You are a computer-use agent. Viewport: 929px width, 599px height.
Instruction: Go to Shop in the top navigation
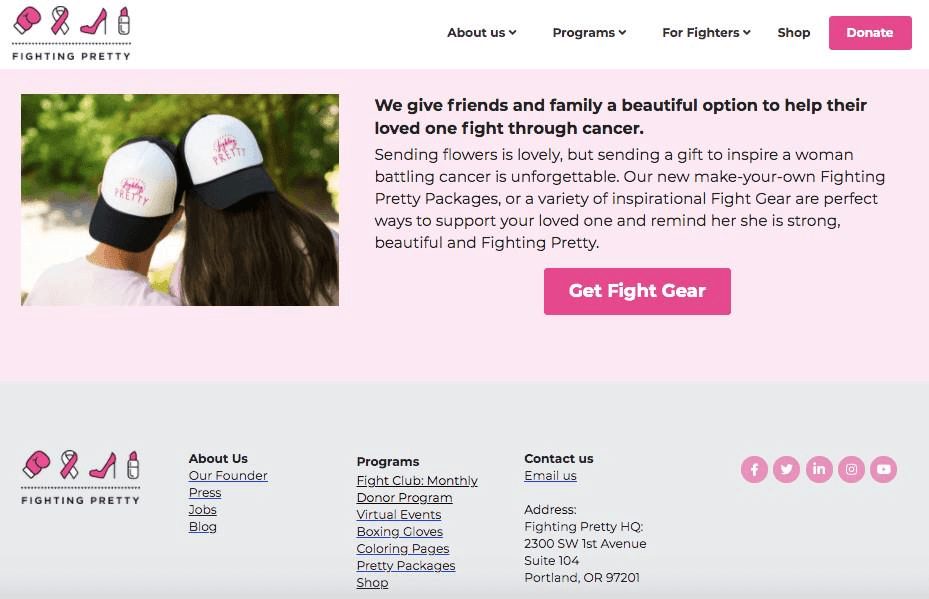(x=794, y=33)
